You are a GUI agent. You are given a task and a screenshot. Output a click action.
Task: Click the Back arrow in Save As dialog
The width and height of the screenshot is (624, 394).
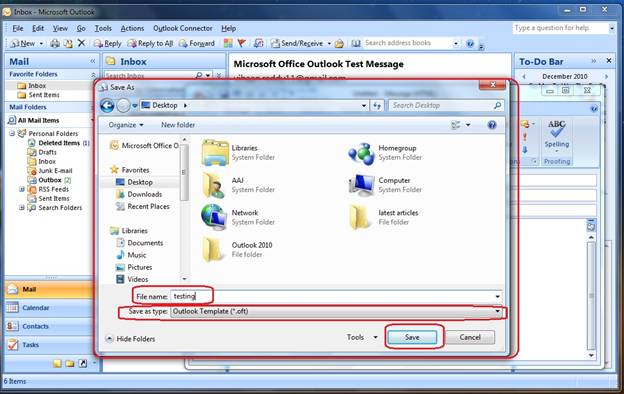[107, 105]
